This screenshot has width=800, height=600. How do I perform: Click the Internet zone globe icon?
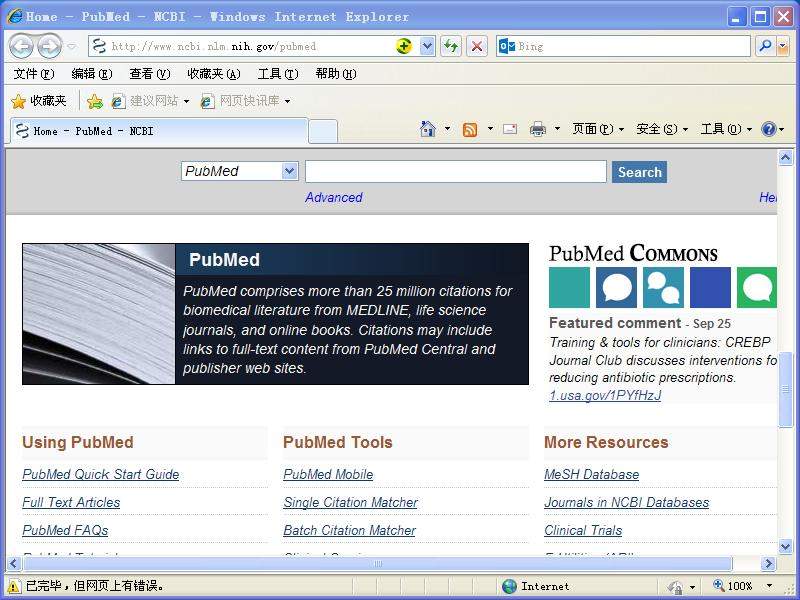coord(509,586)
